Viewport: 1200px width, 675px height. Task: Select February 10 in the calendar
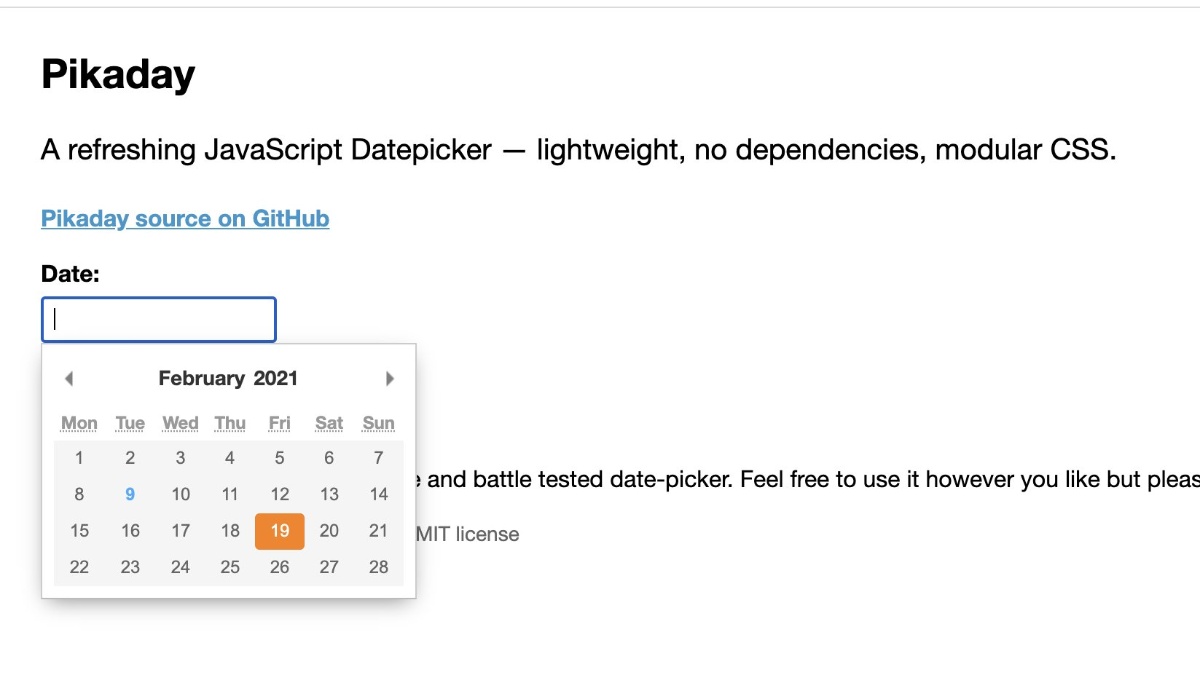point(180,495)
